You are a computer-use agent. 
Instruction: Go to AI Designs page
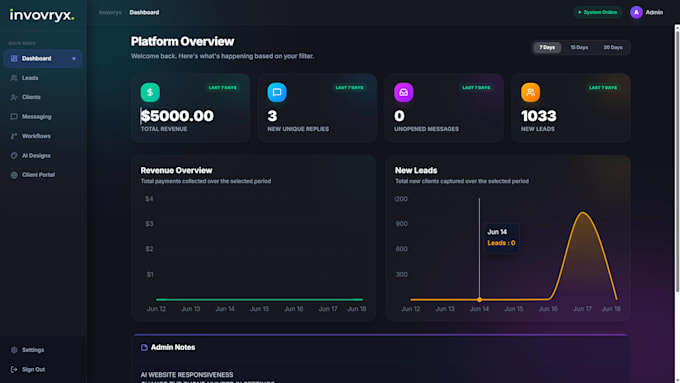tap(42, 155)
